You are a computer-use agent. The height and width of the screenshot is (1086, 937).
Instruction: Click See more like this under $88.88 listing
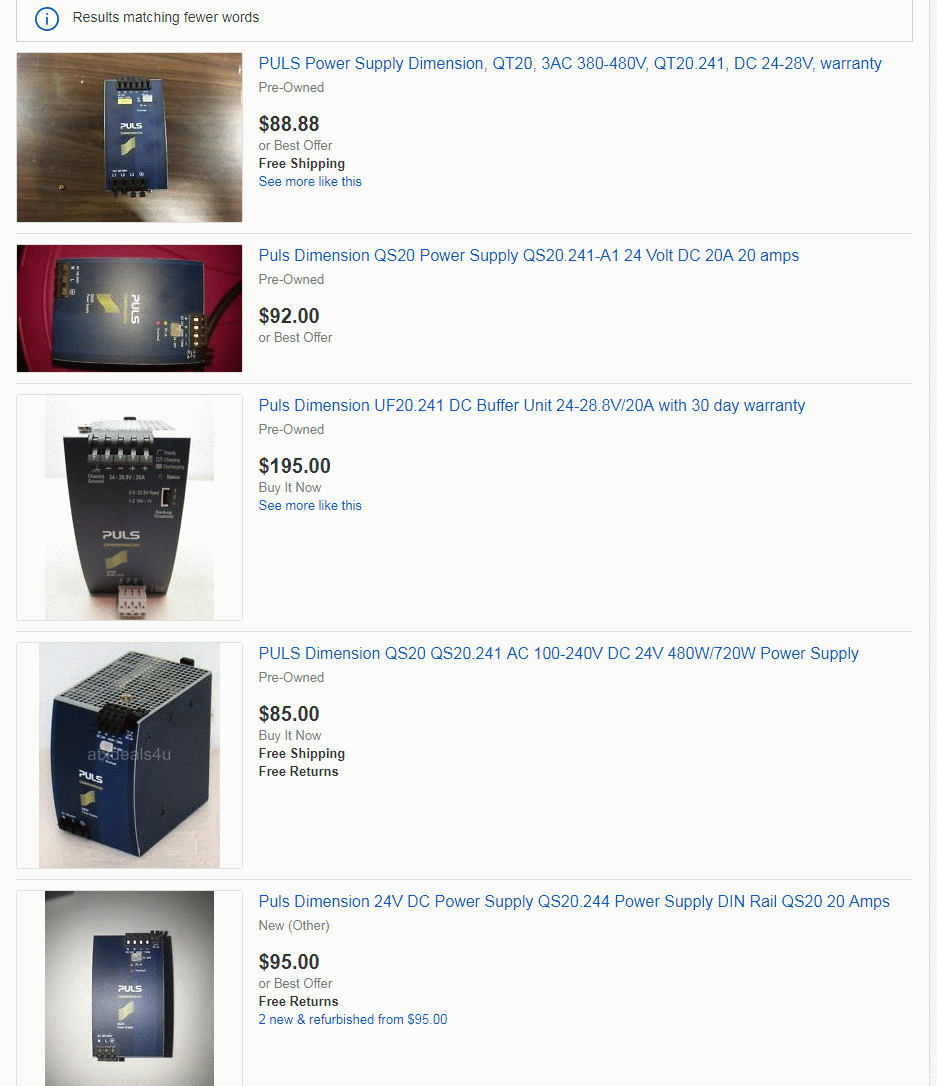(x=310, y=181)
